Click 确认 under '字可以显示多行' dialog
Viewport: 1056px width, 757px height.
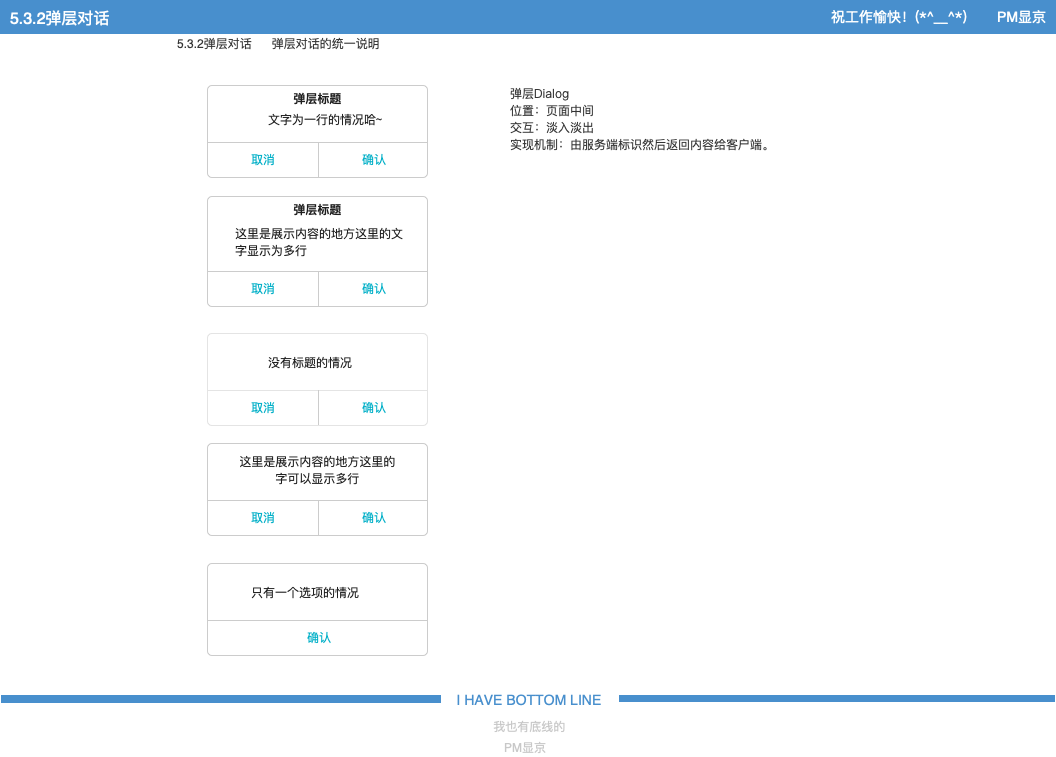[373, 518]
